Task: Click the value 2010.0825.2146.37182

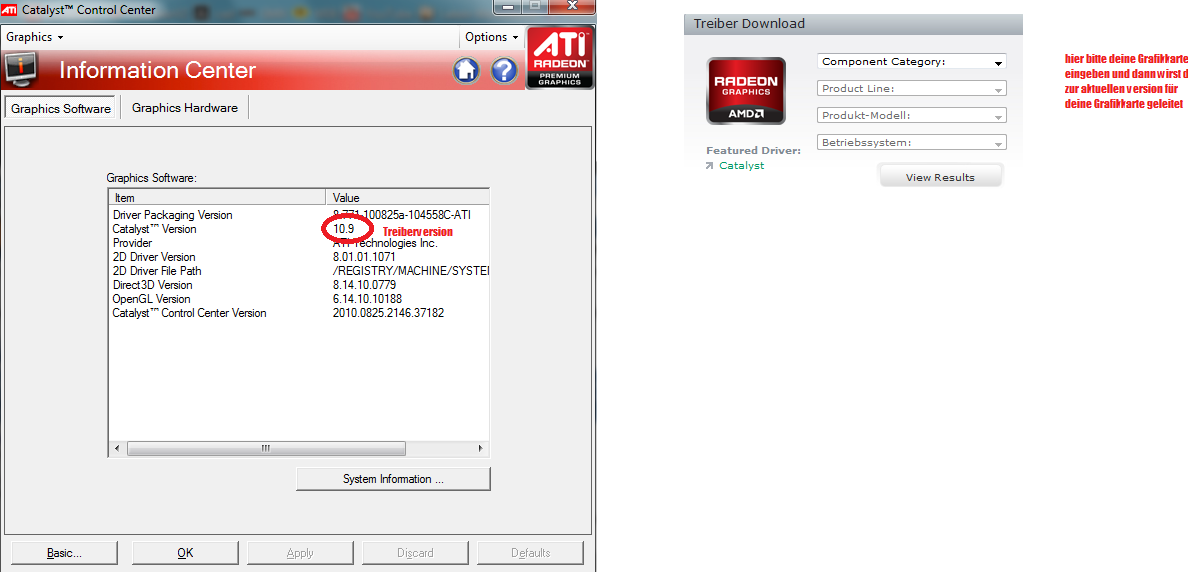Action: click(388, 313)
